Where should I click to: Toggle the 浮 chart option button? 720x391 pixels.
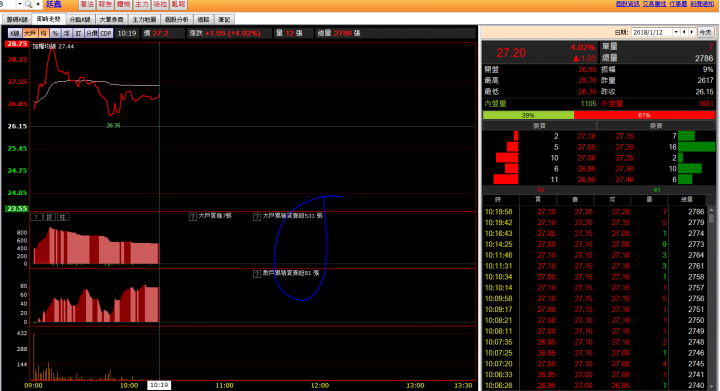click(67, 33)
